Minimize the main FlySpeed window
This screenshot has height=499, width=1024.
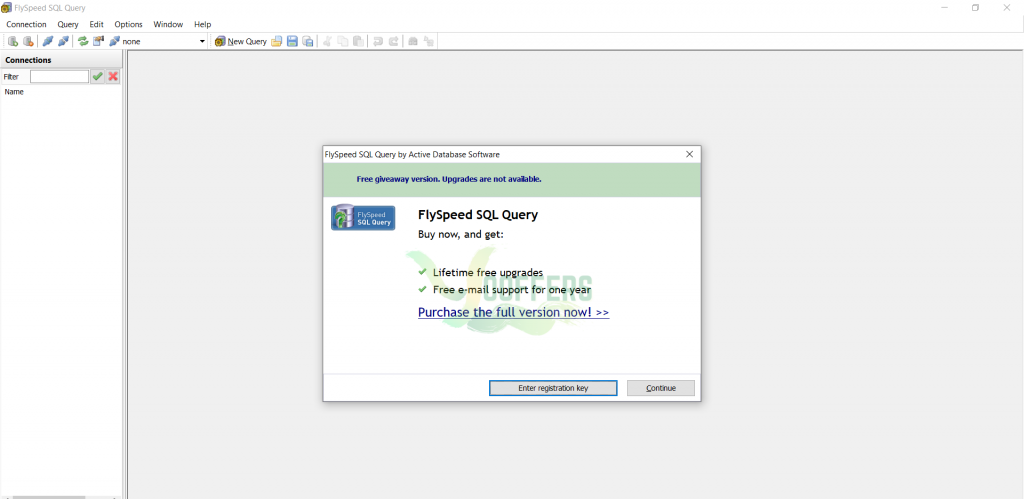945,8
